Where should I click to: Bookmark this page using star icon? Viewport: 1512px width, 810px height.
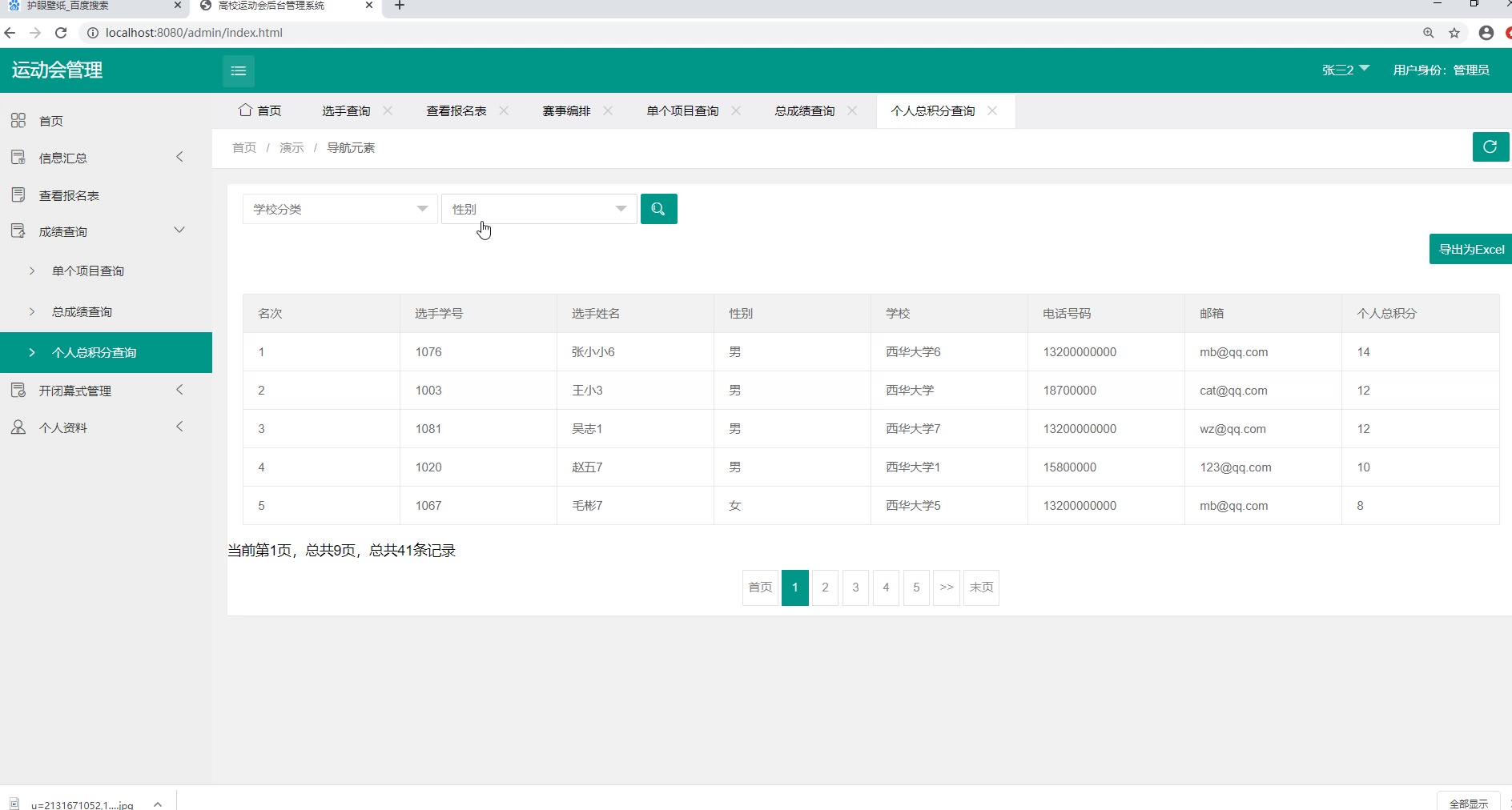(x=1454, y=33)
